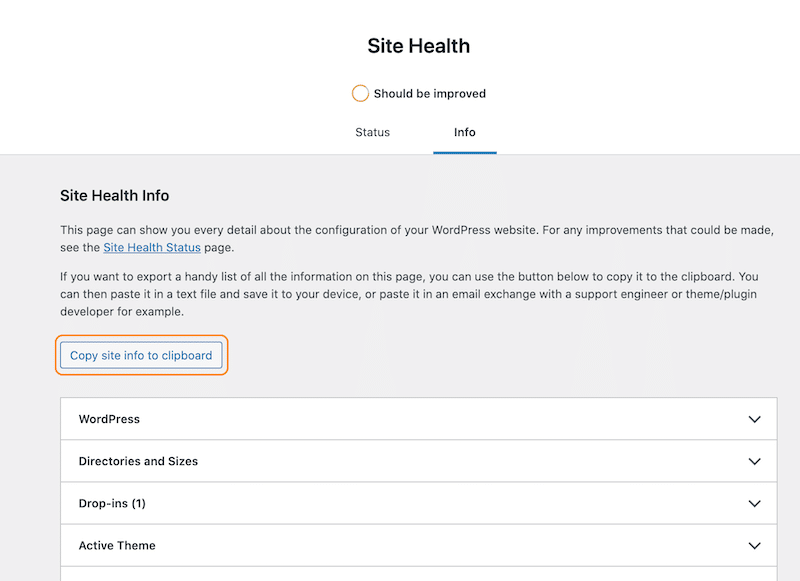Click the Drop-ins (1) chevron arrow
Image resolution: width=800 pixels, height=581 pixels.
[754, 503]
